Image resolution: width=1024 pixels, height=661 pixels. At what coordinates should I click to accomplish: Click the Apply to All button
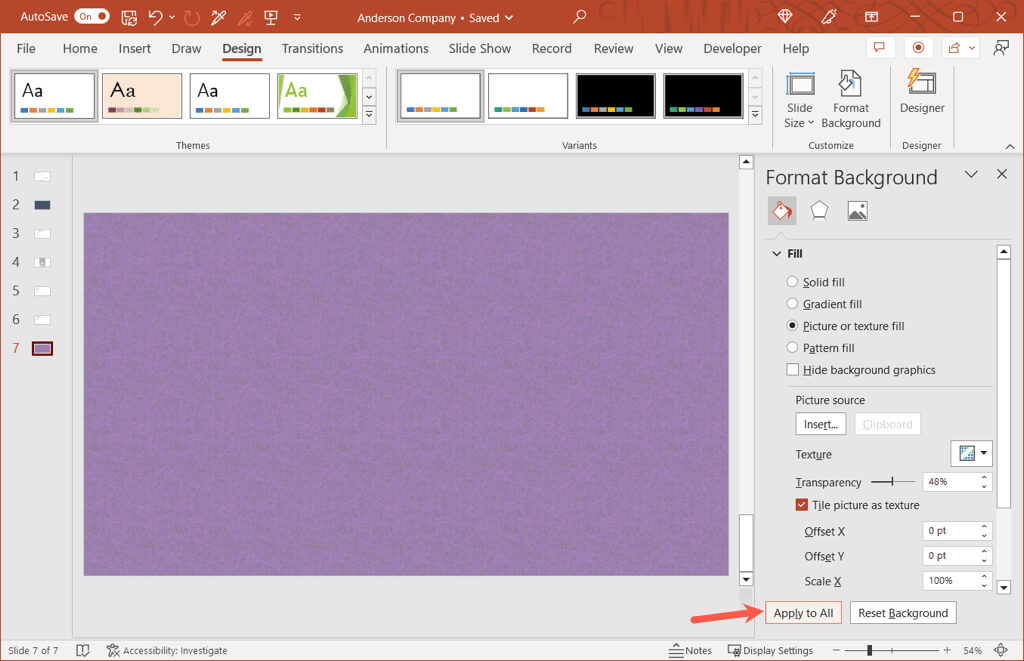[803, 613]
